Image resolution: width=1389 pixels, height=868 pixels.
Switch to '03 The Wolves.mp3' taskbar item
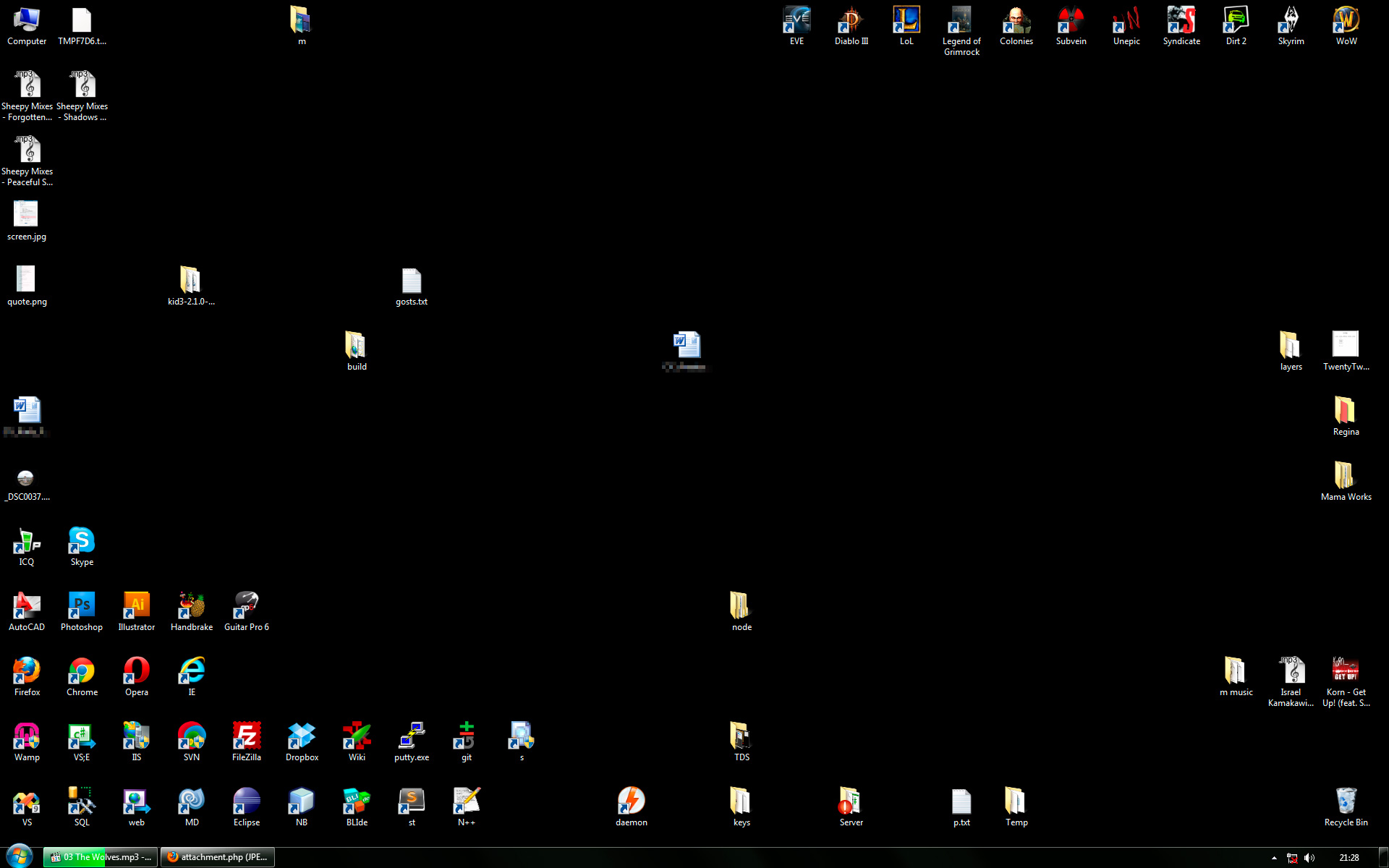101,857
